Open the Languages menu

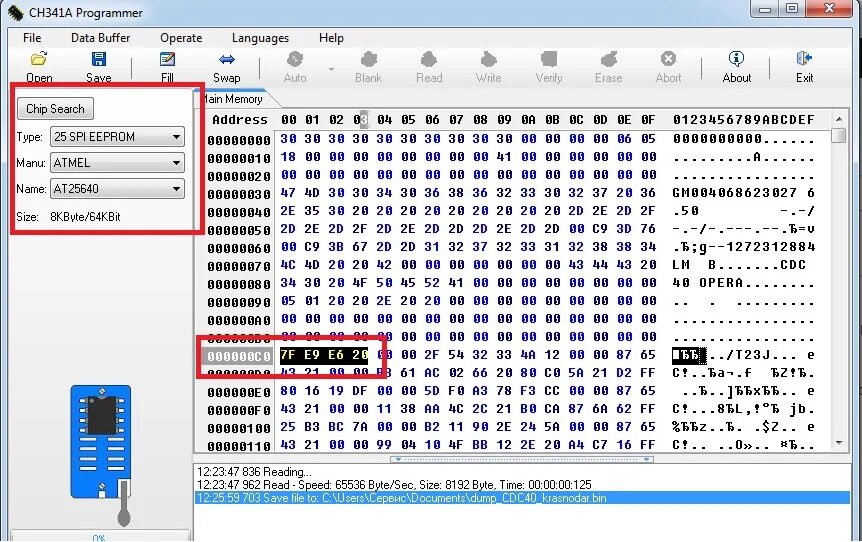(260, 38)
